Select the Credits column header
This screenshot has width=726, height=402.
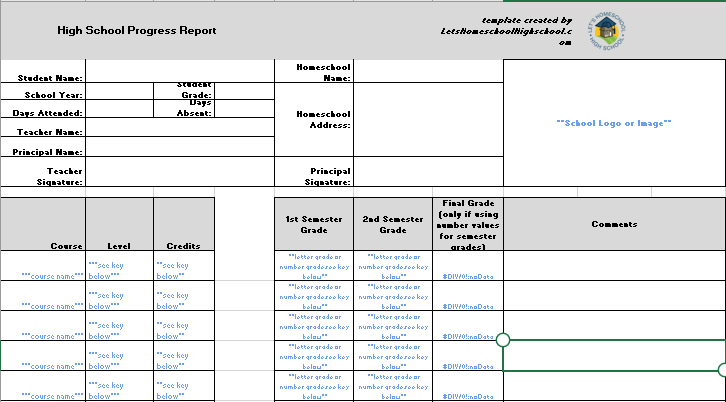184,224
